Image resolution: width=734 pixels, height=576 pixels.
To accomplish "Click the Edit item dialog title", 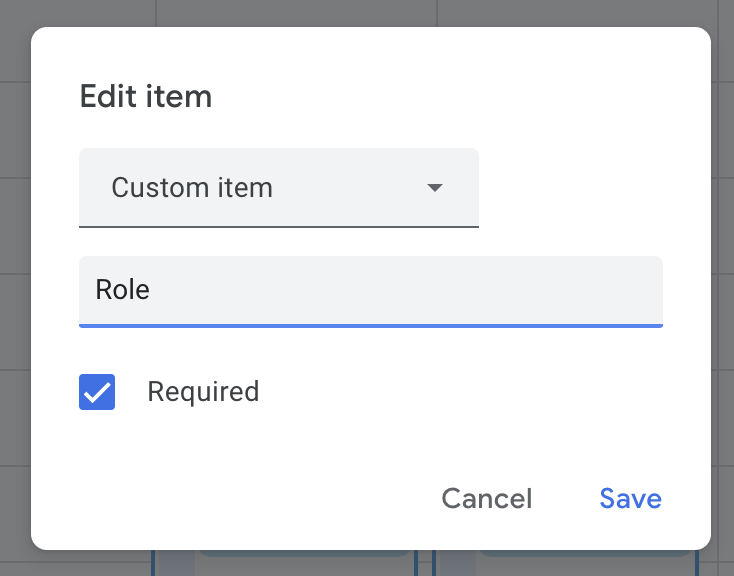I will (146, 97).
